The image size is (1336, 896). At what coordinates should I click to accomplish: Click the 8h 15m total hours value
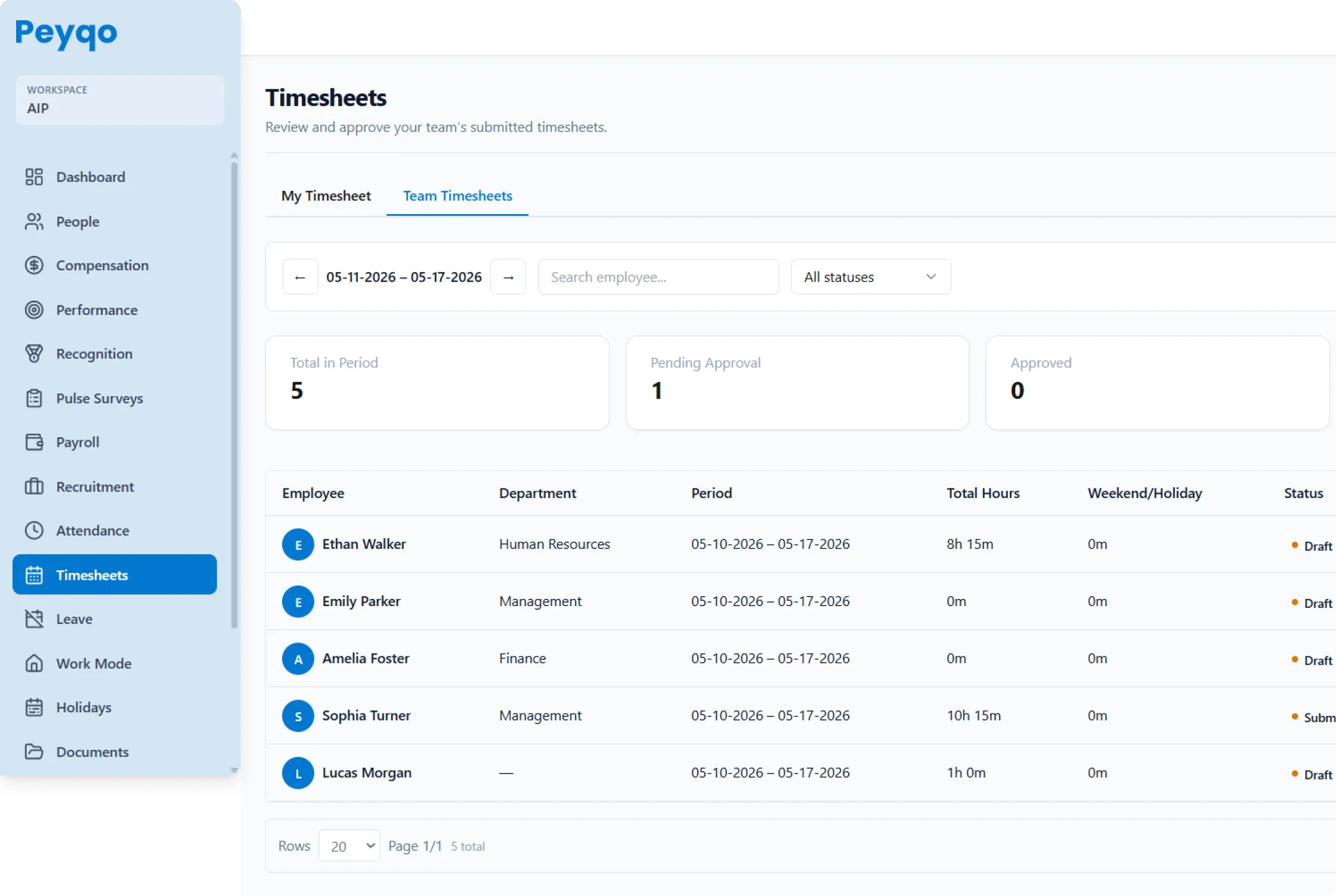pos(970,544)
